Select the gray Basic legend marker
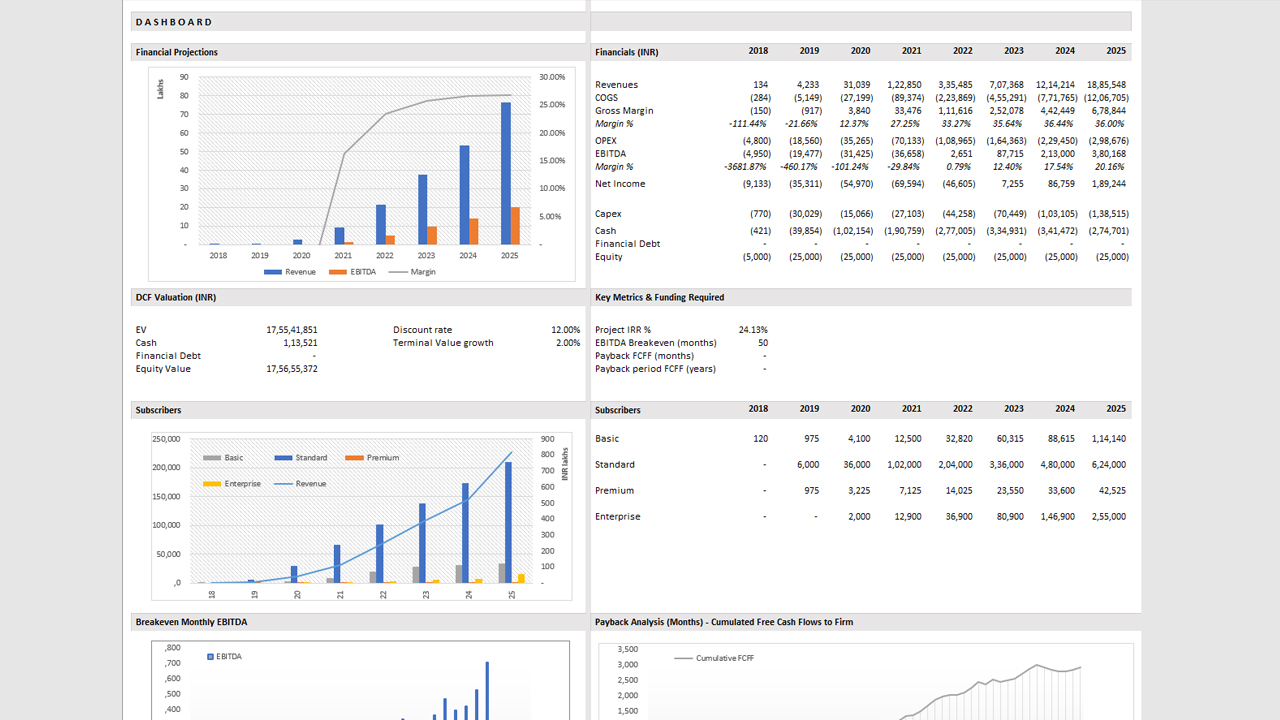The height and width of the screenshot is (720, 1280). point(212,458)
